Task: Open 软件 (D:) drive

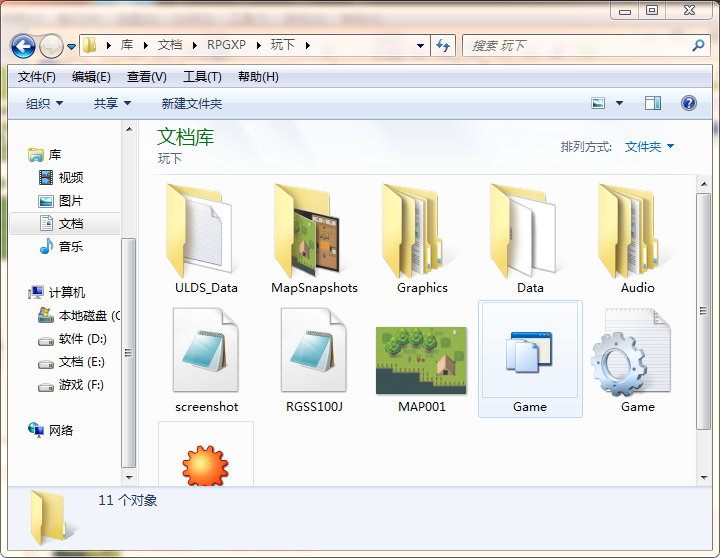Action: [72, 339]
